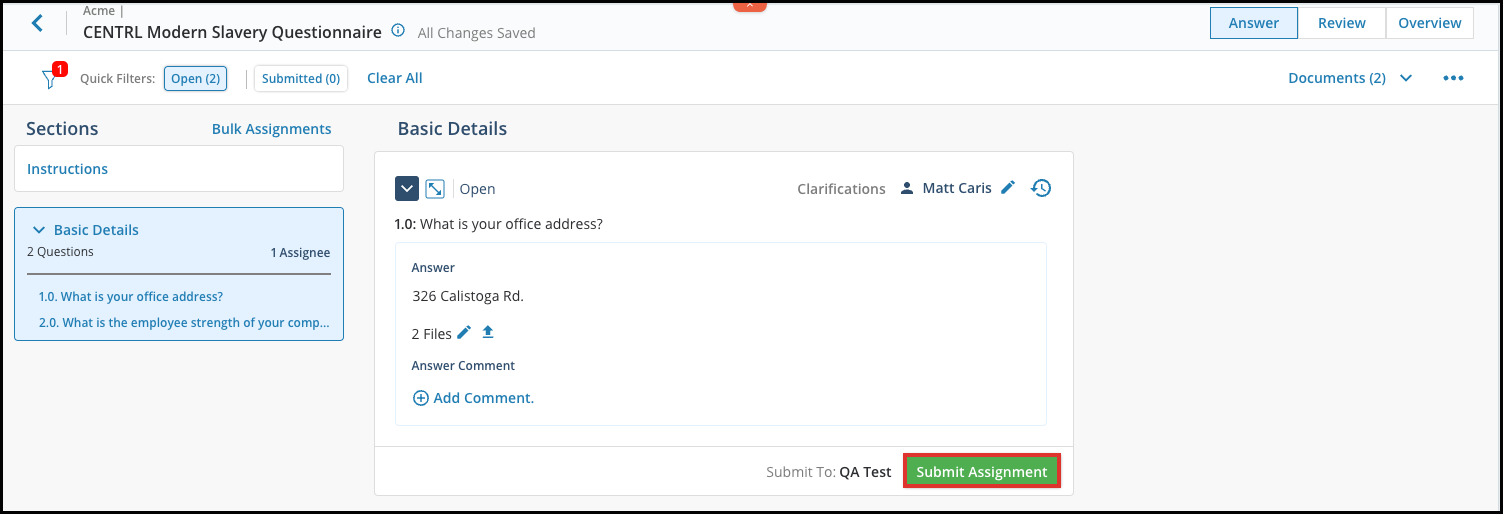Go back using the left arrow icon
Image resolution: width=1503 pixels, height=514 pixels.
(x=37, y=22)
